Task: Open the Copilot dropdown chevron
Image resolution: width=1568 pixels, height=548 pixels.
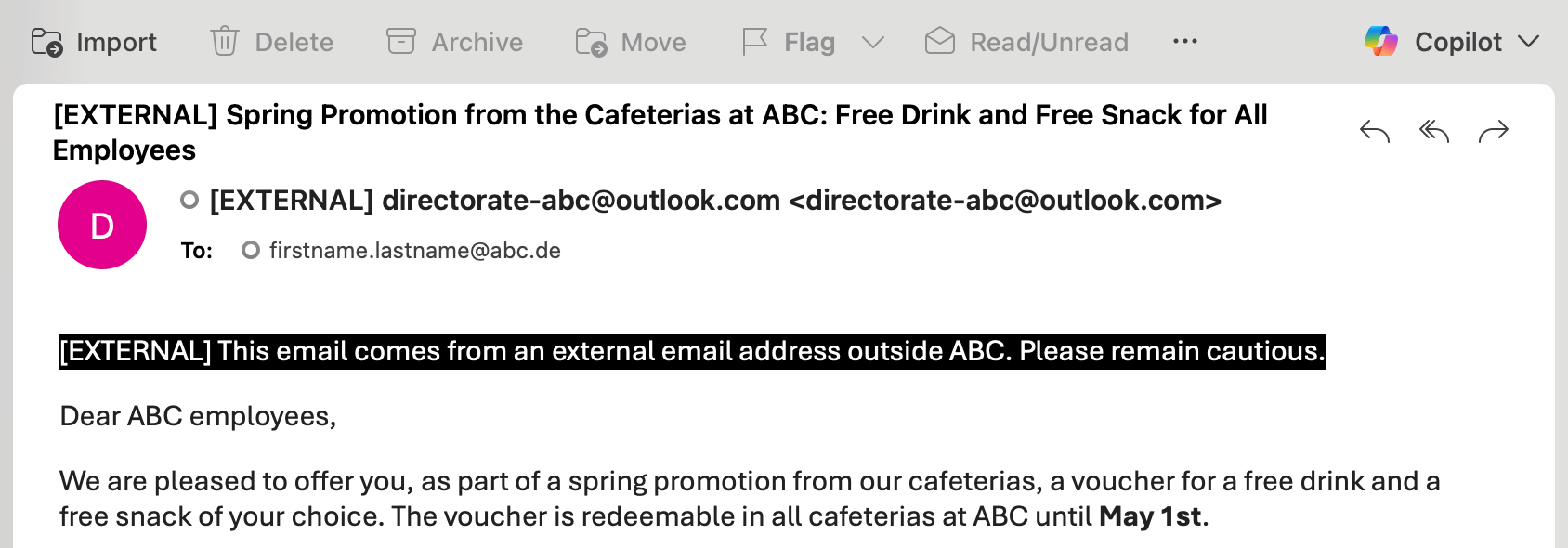Action: pyautogui.click(x=1528, y=42)
